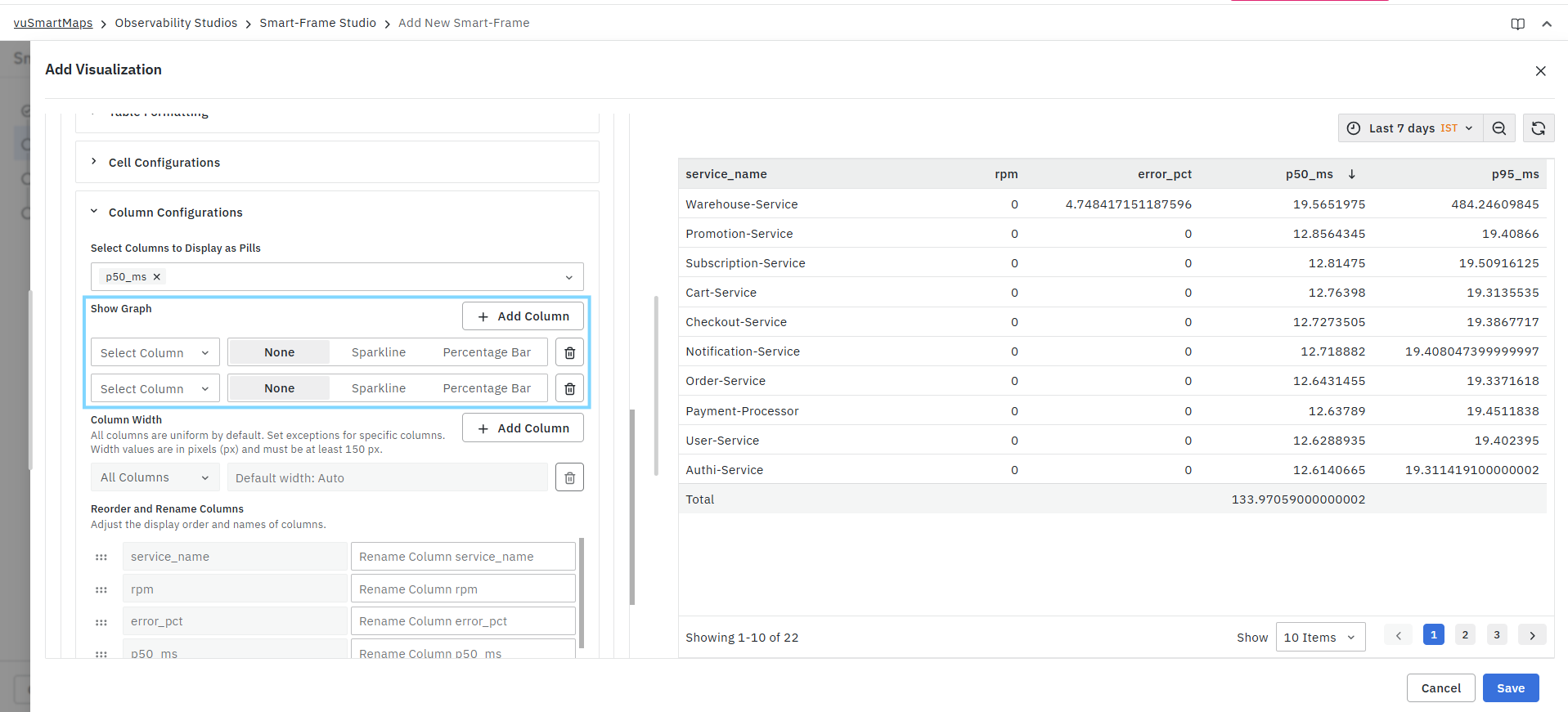Click Rename Column service_name field
1568x712 pixels.
pyautogui.click(x=463, y=557)
